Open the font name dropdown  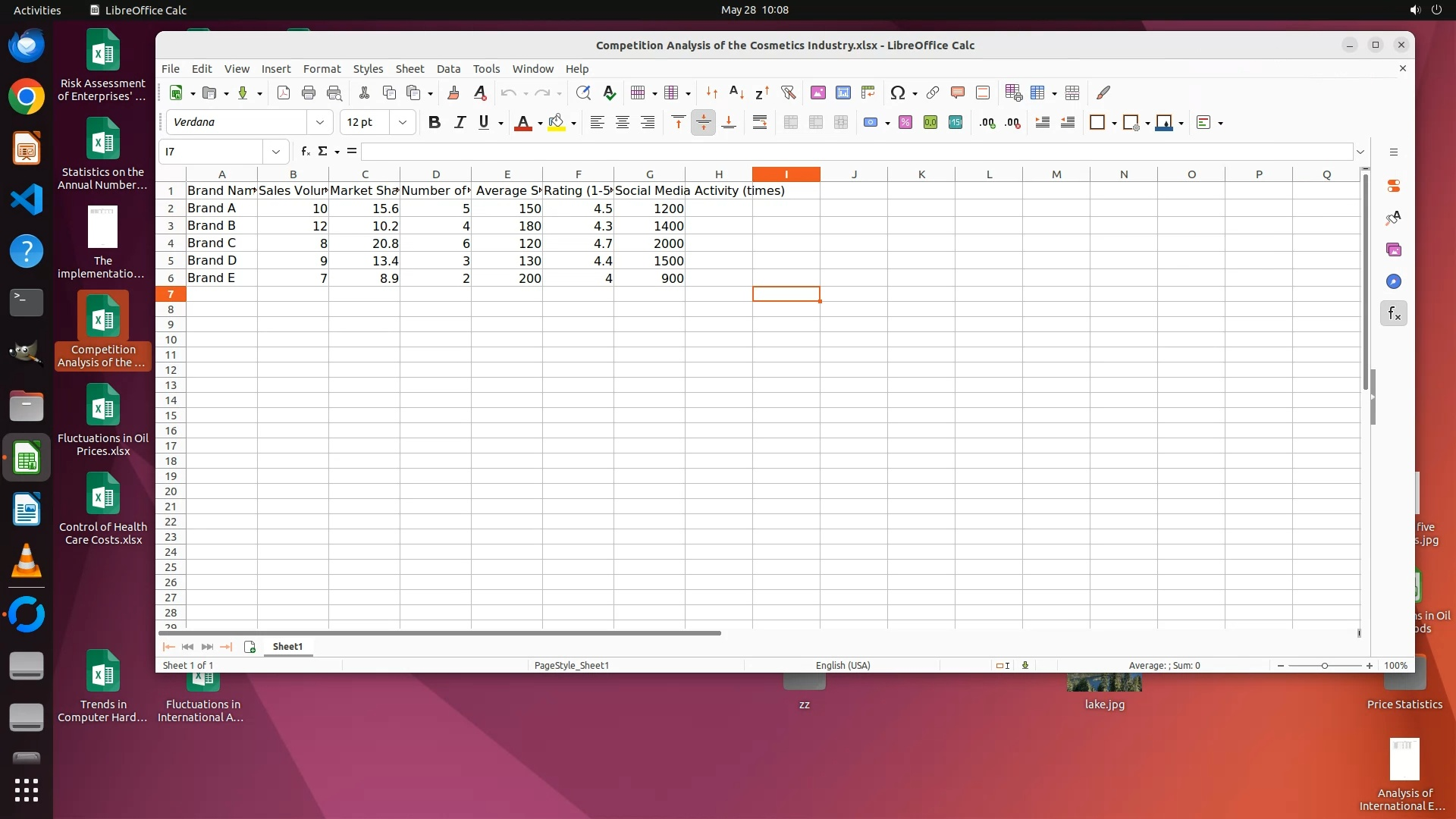coord(320,122)
